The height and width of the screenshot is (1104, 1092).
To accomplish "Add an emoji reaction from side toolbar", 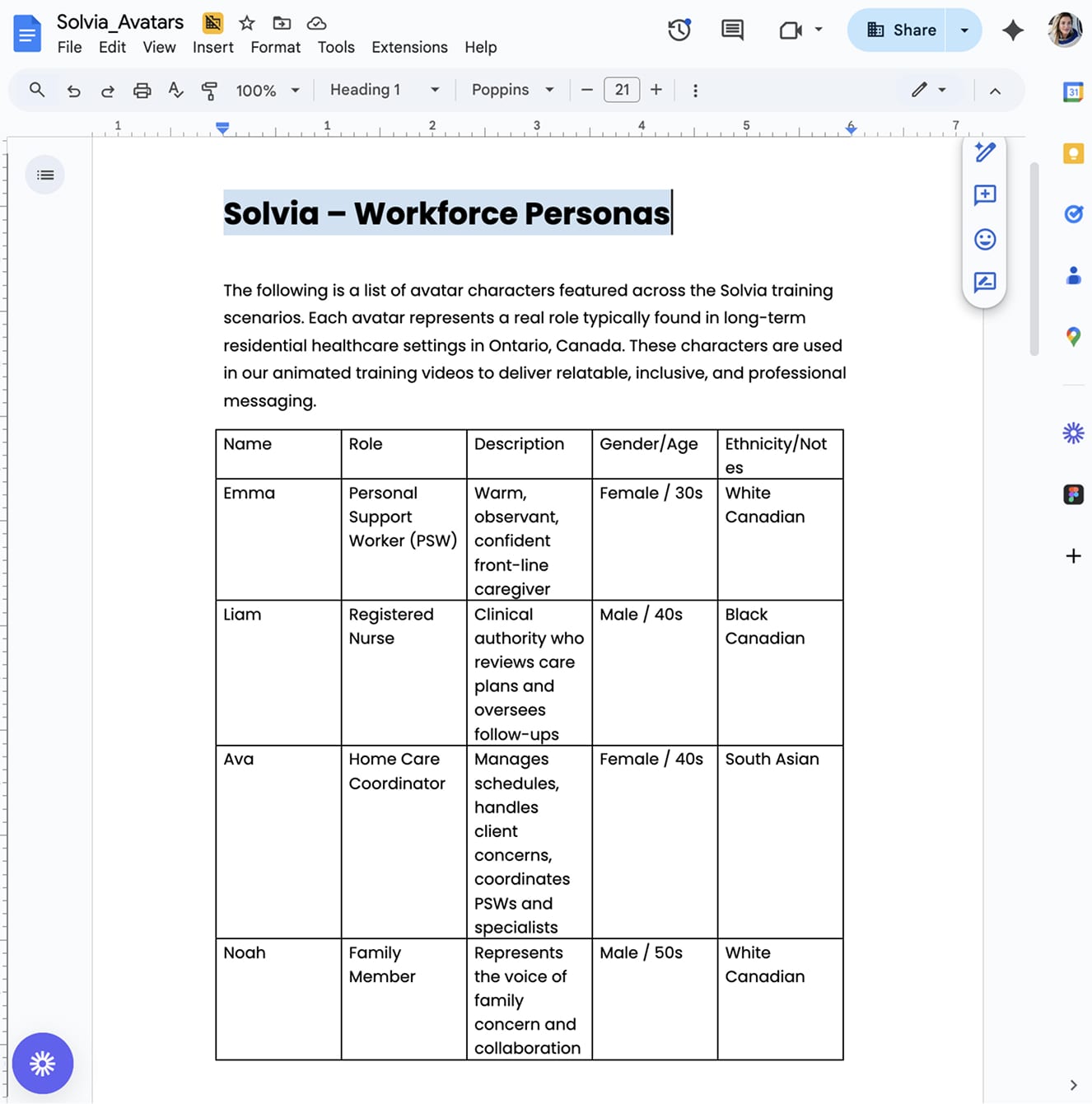I will pos(985,239).
